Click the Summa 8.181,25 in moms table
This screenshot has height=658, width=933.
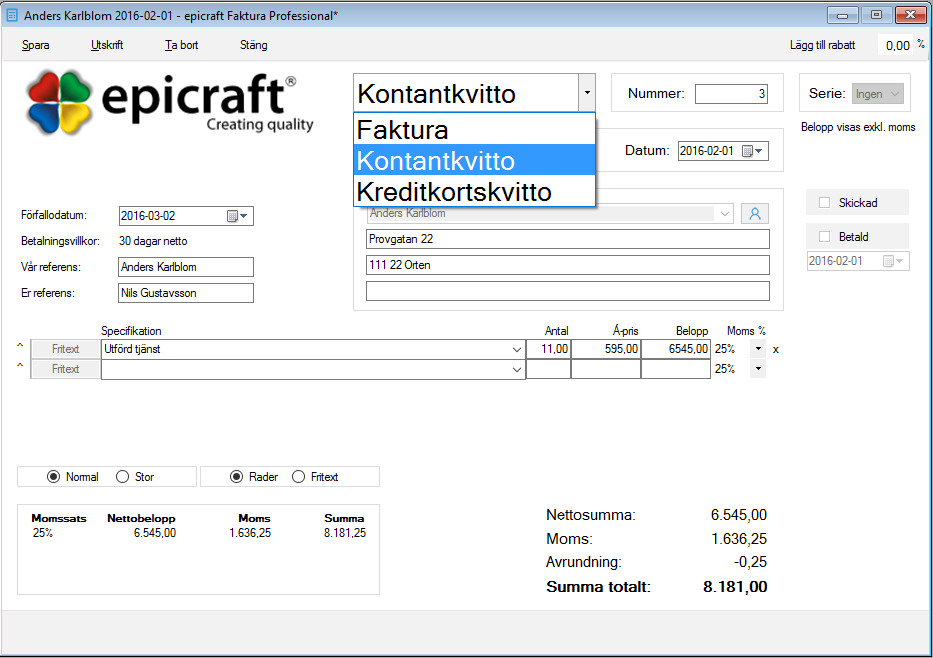click(345, 534)
